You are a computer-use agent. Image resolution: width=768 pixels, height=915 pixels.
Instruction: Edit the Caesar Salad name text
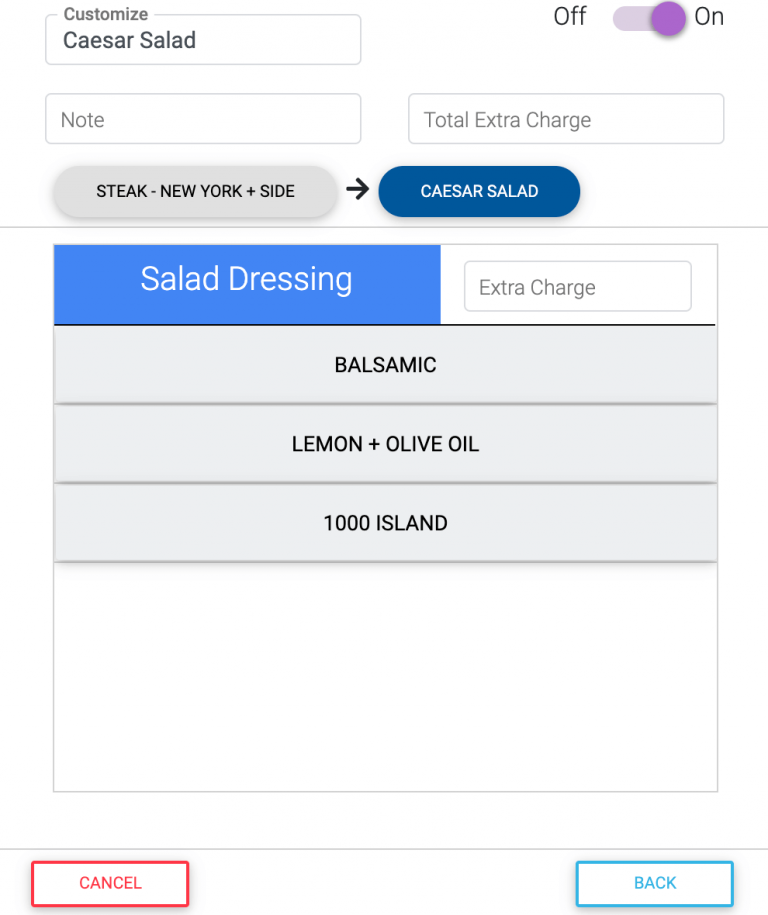click(202, 40)
